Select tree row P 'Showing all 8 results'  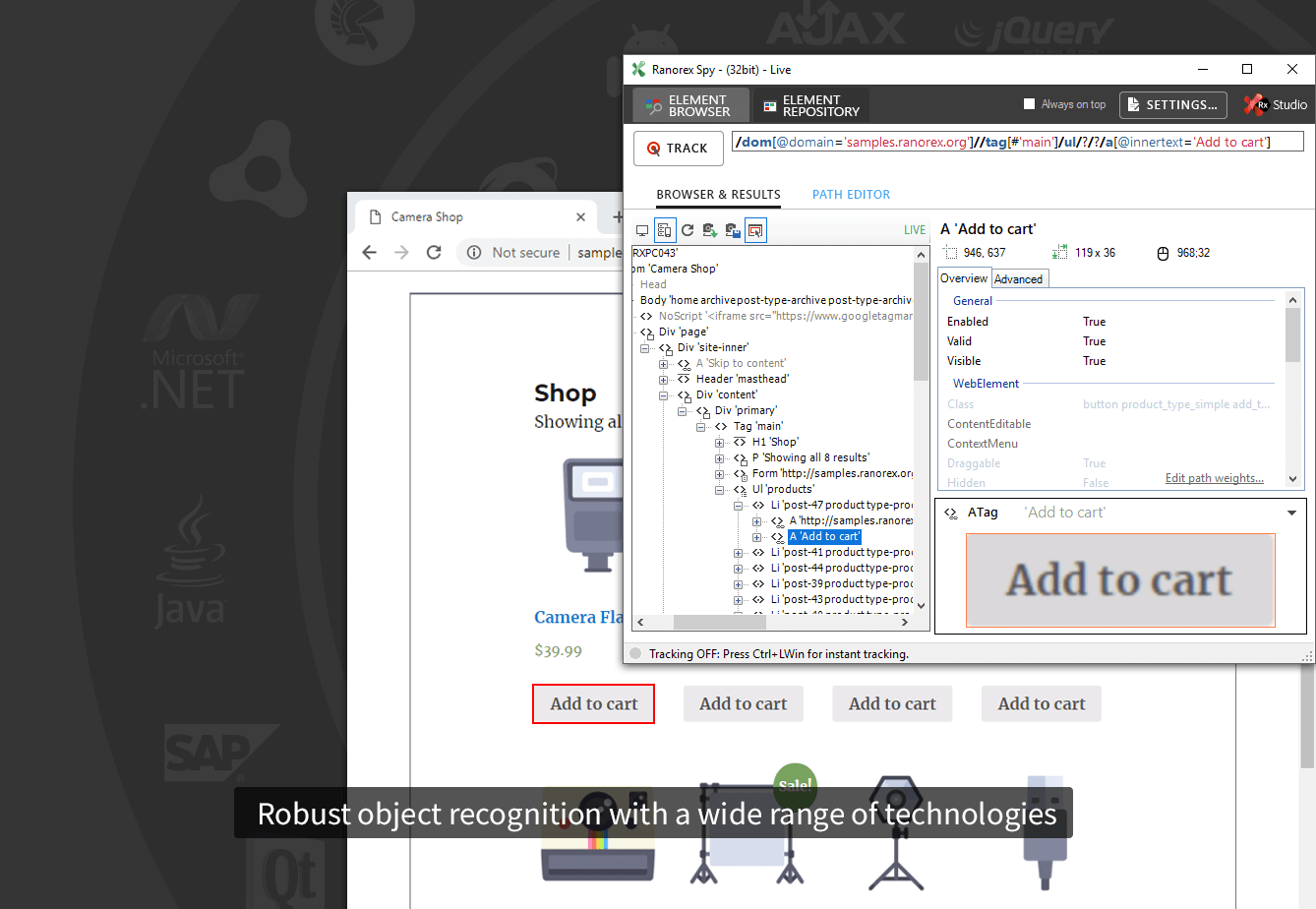[x=810, y=457]
